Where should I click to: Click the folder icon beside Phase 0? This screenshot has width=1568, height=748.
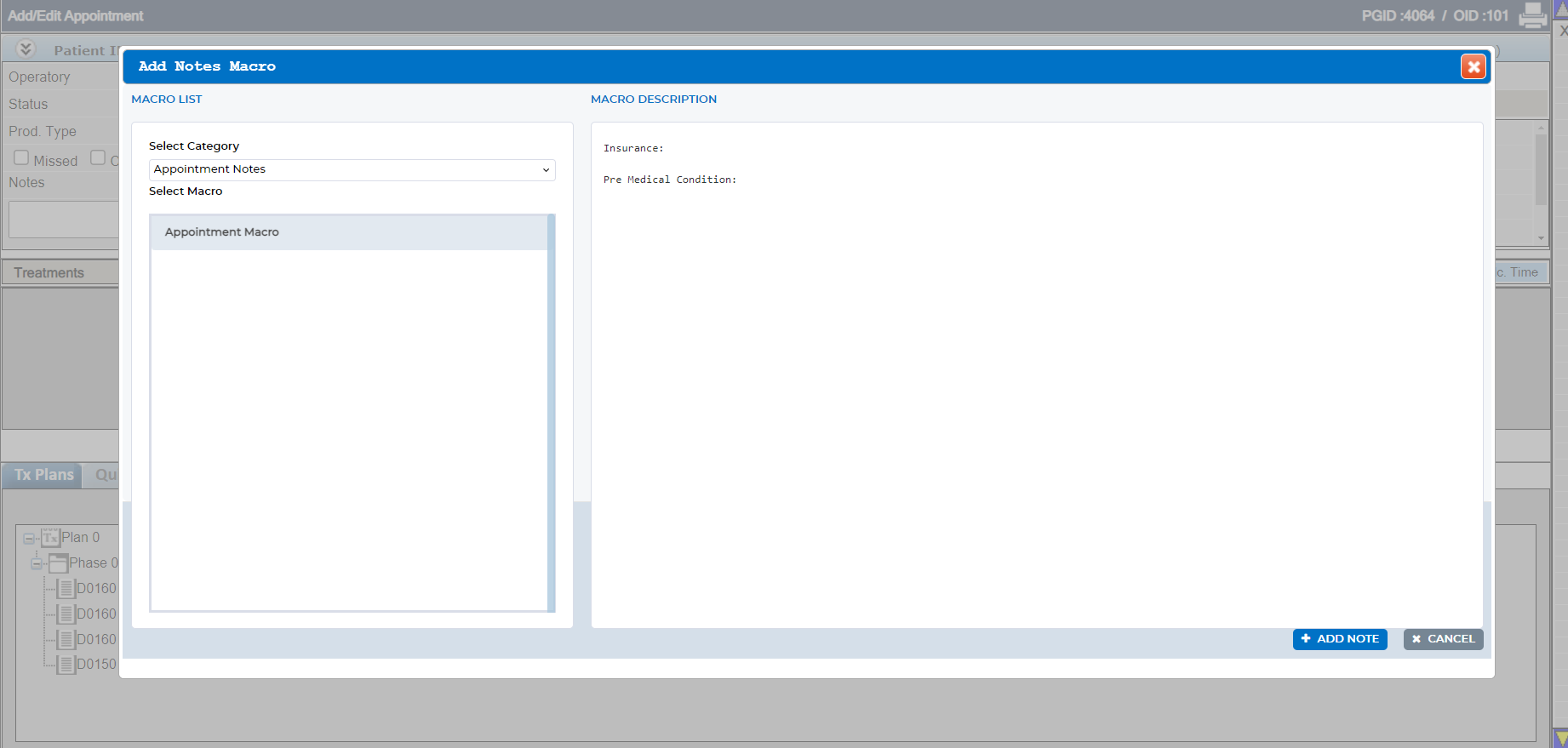[x=58, y=562]
